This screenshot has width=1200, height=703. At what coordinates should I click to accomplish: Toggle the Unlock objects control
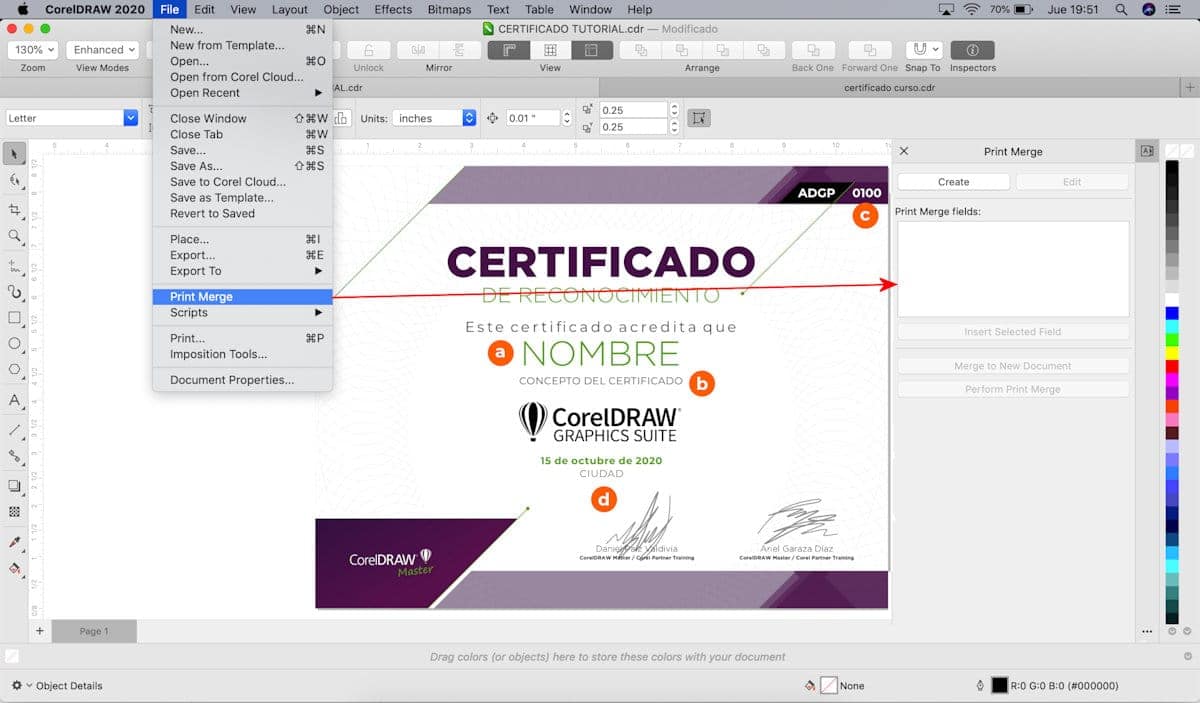point(368,50)
